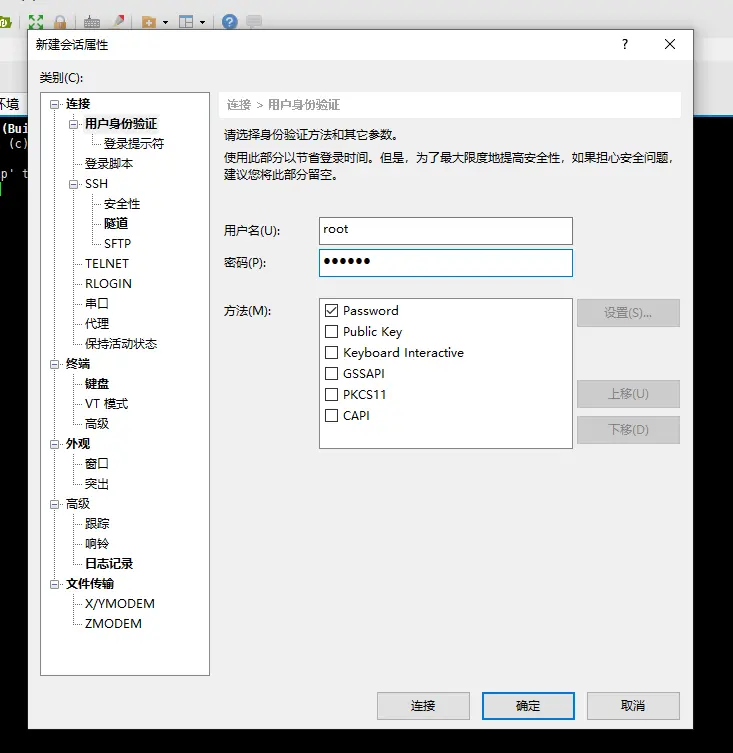Click the layout panes toolbar icon
Viewport: 733px width, 753px height.
186,22
